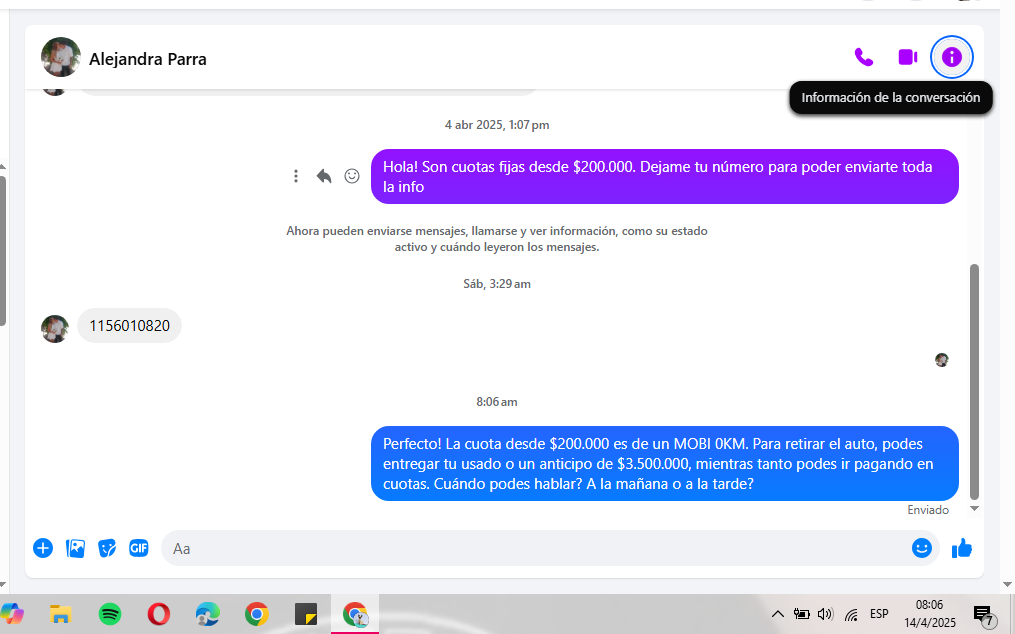Image resolution: width=1015 pixels, height=634 pixels.
Task: Open the notification center with 7 notifications
Action: 984,615
